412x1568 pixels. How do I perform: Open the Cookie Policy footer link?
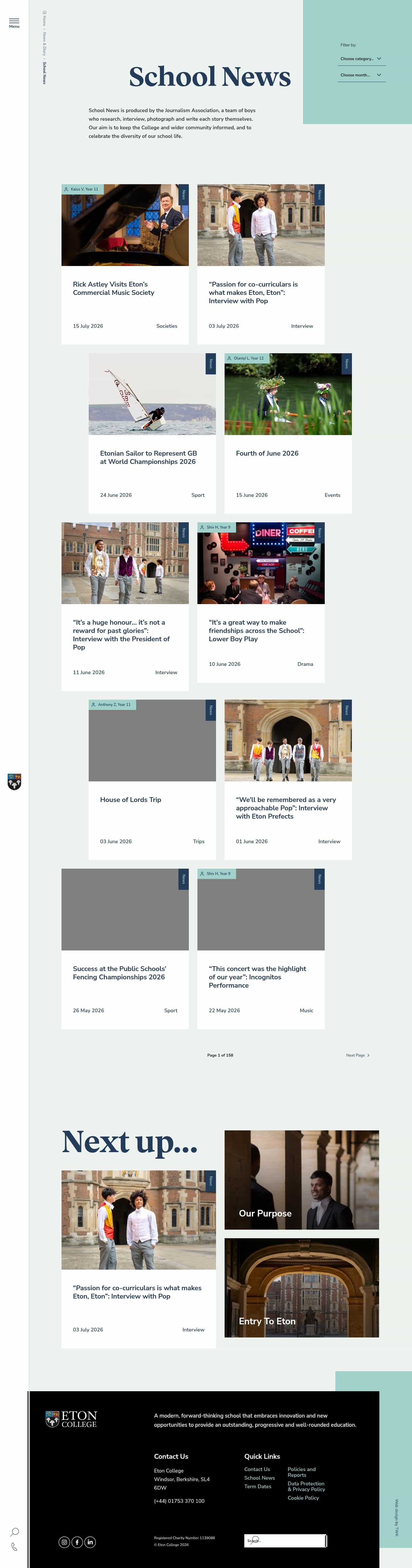tap(303, 1497)
